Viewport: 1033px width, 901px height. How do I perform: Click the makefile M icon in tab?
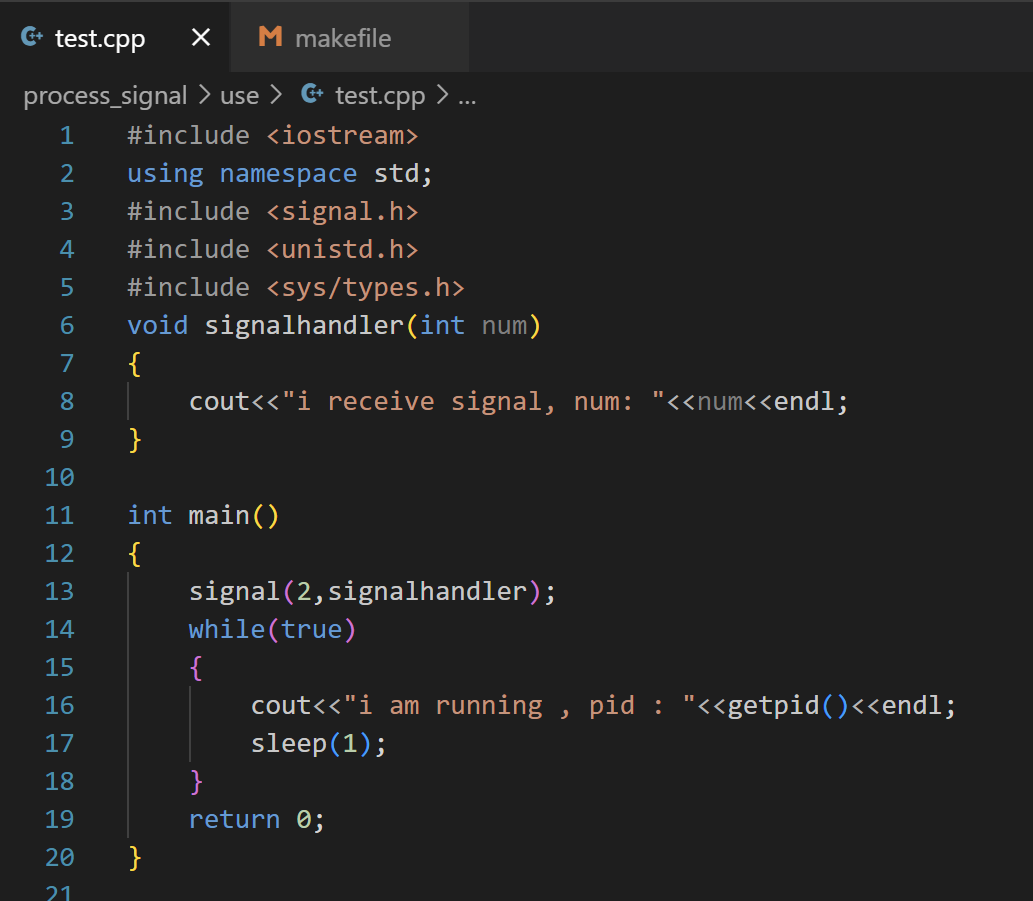click(x=270, y=37)
